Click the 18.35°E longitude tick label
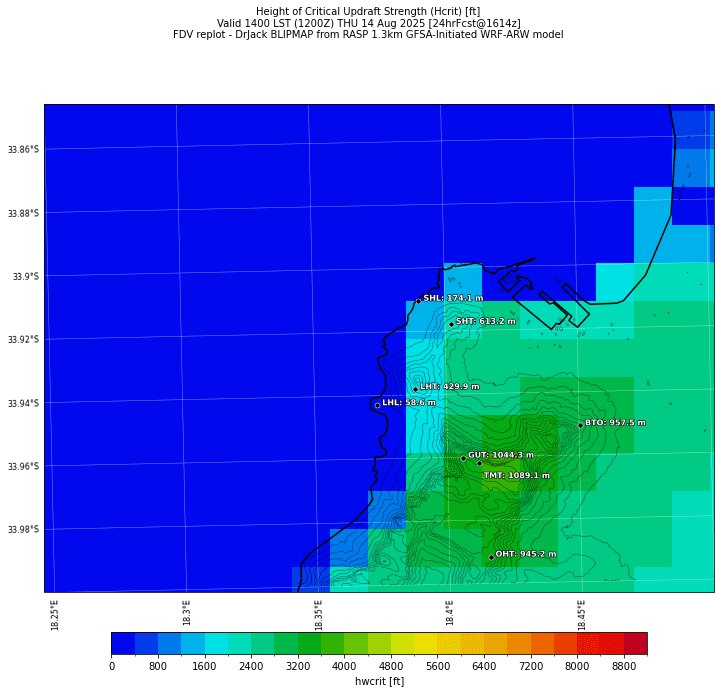 [318, 615]
